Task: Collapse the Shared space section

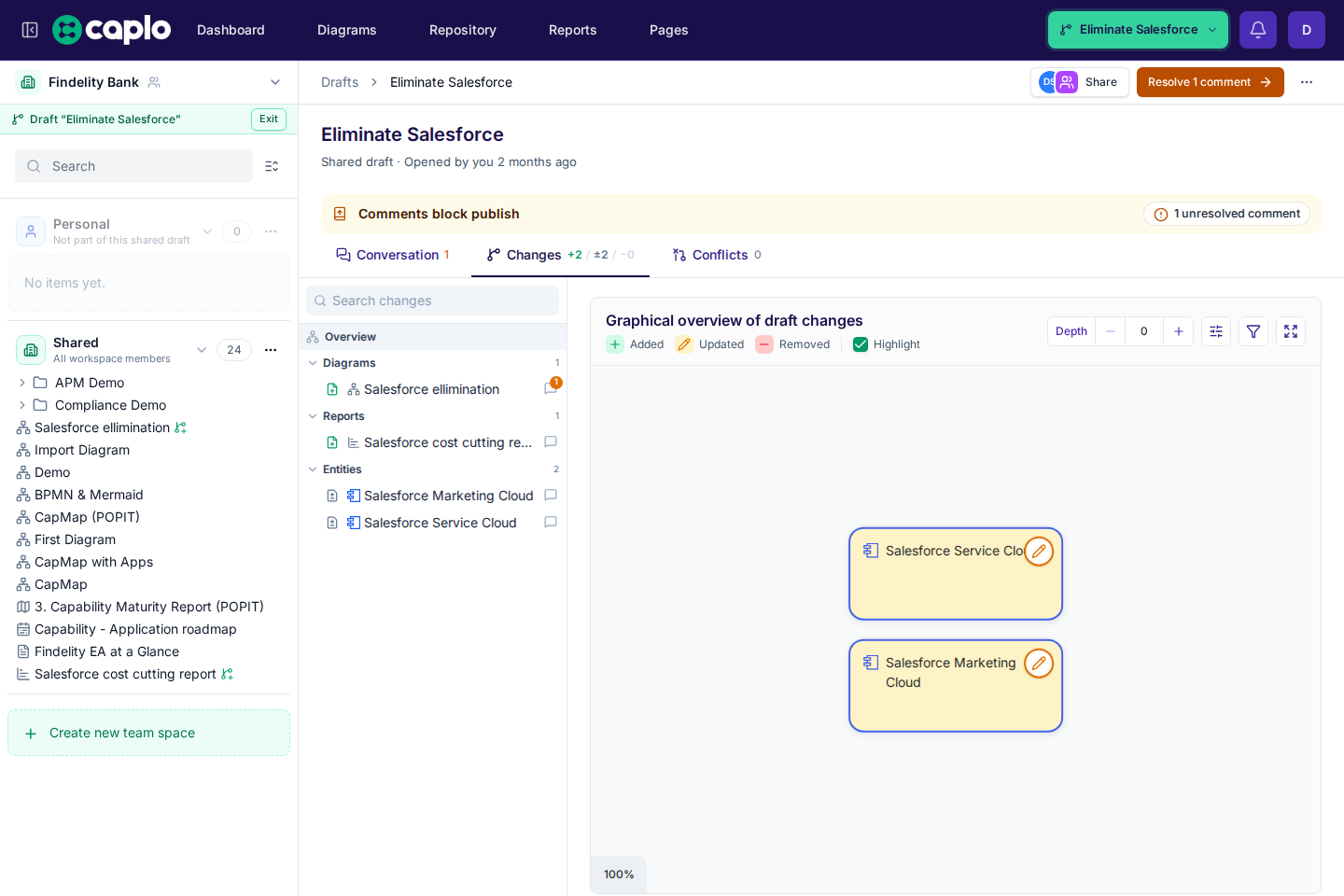Action: pyautogui.click(x=202, y=350)
